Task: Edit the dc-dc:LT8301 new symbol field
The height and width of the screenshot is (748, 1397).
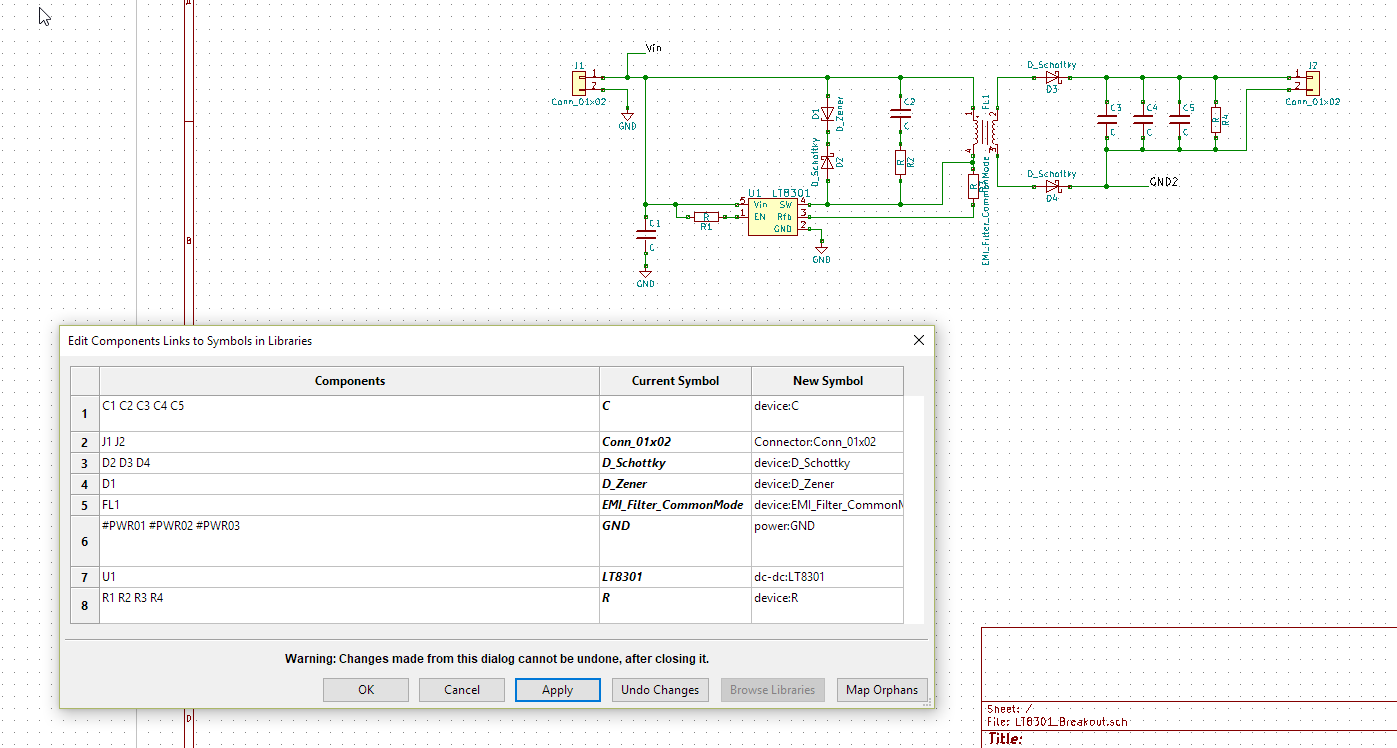Action: point(826,577)
